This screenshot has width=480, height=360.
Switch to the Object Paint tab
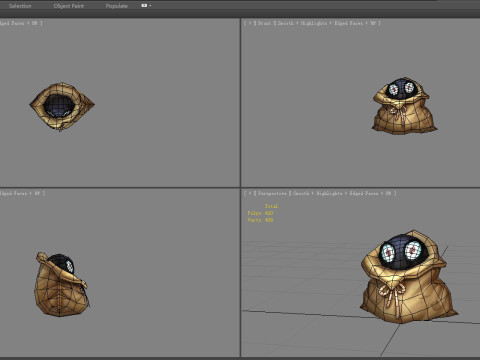69,6
